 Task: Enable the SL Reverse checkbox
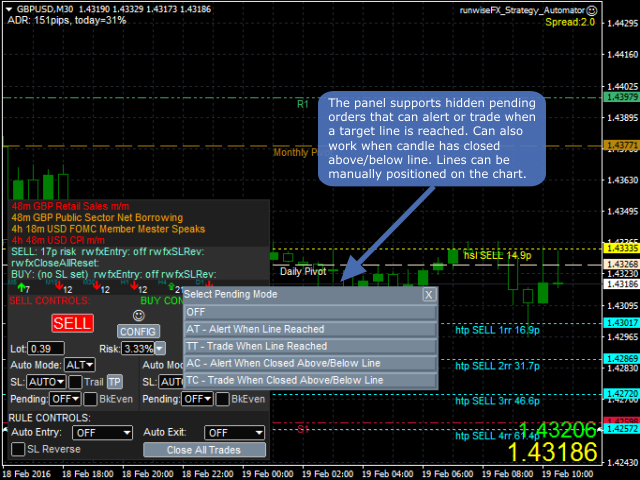tap(18, 450)
